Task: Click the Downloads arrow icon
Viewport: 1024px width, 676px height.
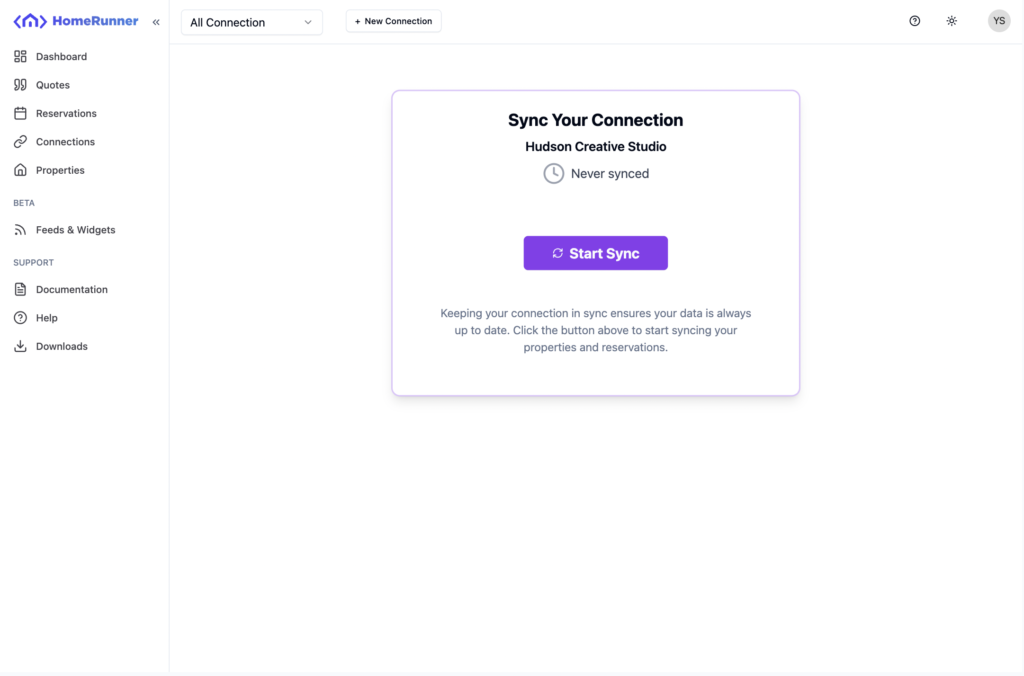Action: 20,347
